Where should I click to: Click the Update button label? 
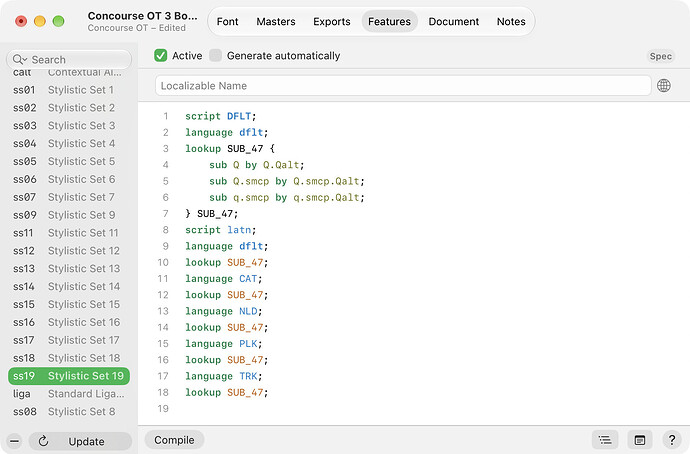(x=86, y=442)
